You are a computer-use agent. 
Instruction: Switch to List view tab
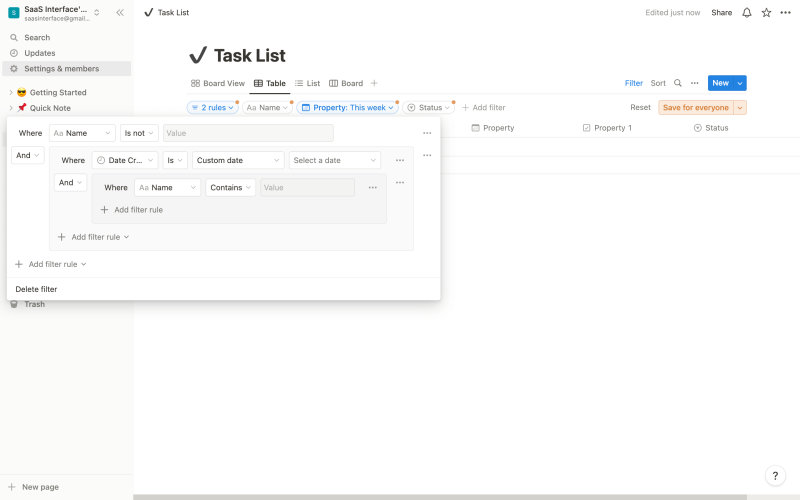click(x=308, y=83)
